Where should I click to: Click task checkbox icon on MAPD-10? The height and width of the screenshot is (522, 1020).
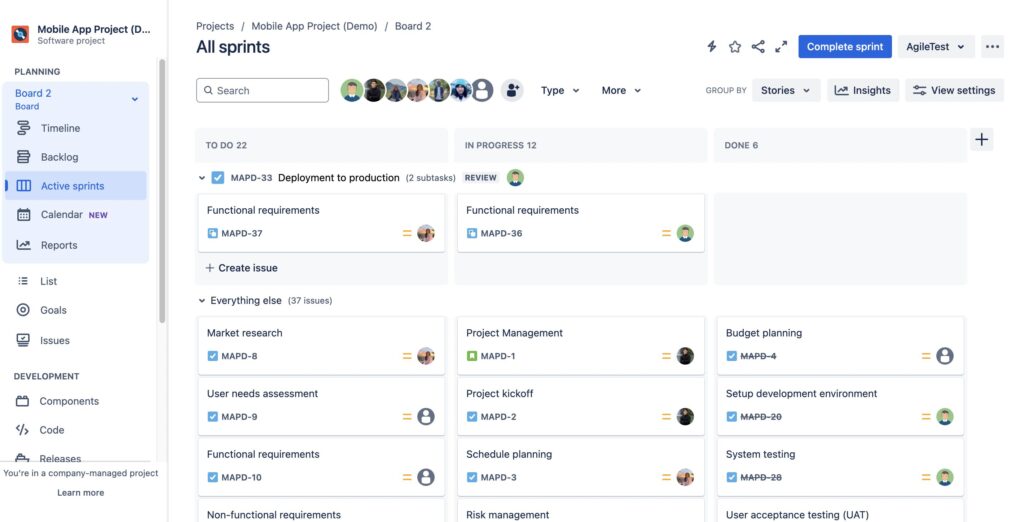pyautogui.click(x=213, y=477)
